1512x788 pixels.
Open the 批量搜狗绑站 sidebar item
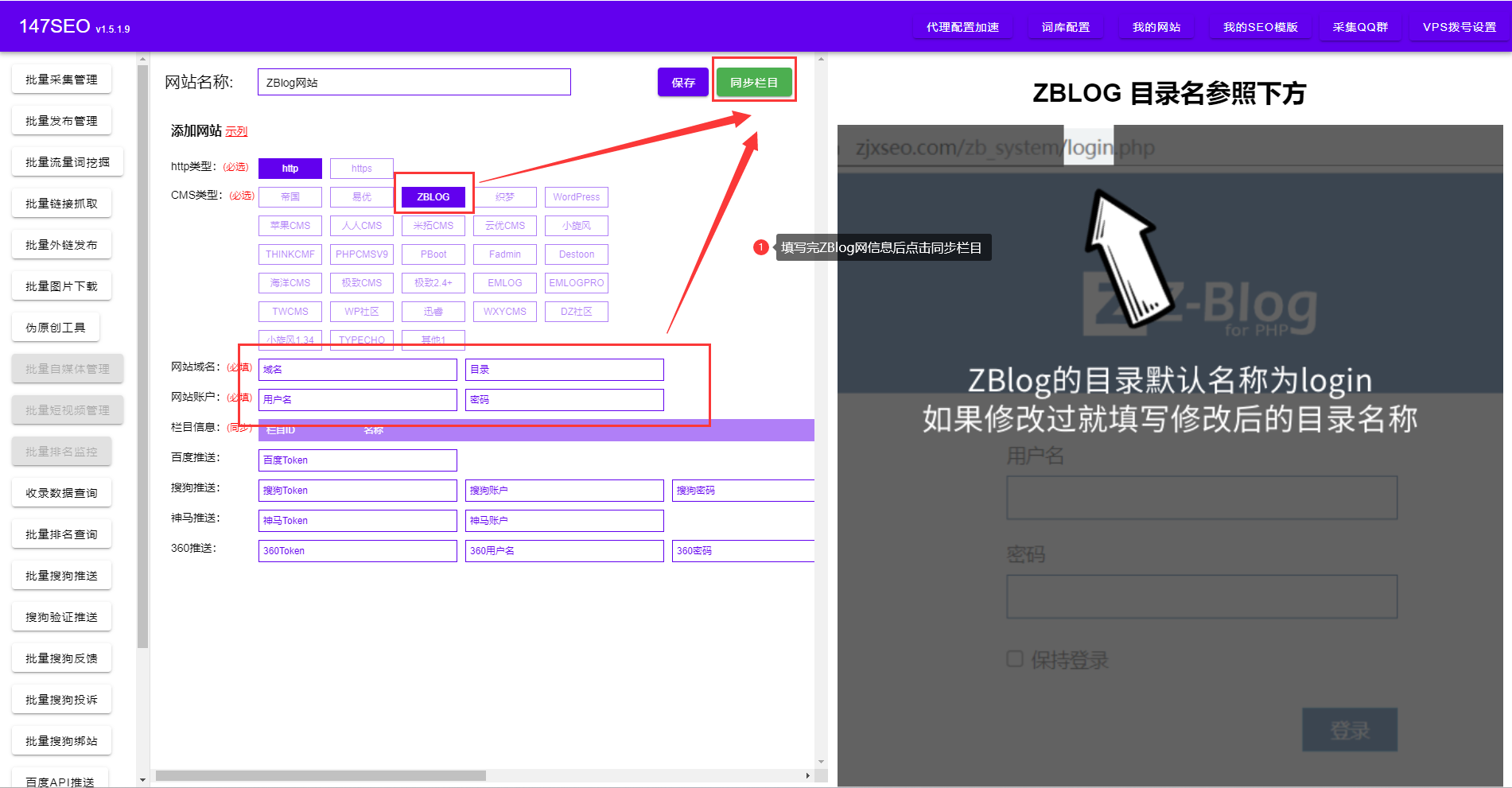pyautogui.click(x=61, y=741)
